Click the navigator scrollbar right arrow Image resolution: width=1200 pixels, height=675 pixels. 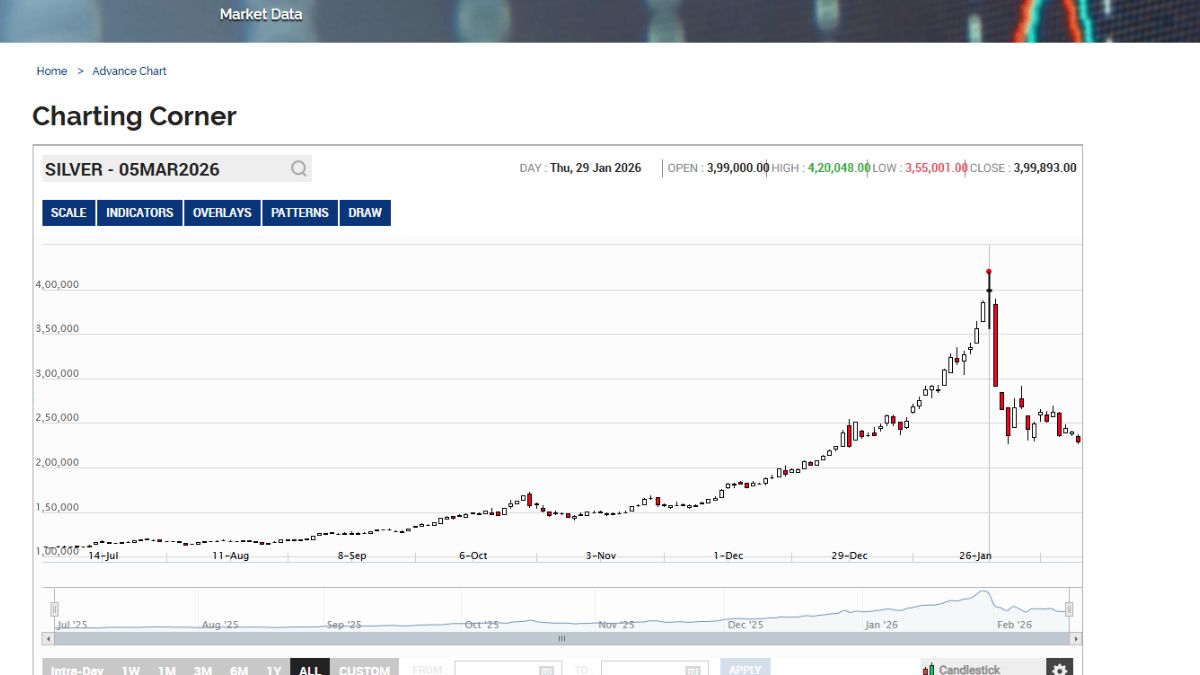click(1076, 638)
